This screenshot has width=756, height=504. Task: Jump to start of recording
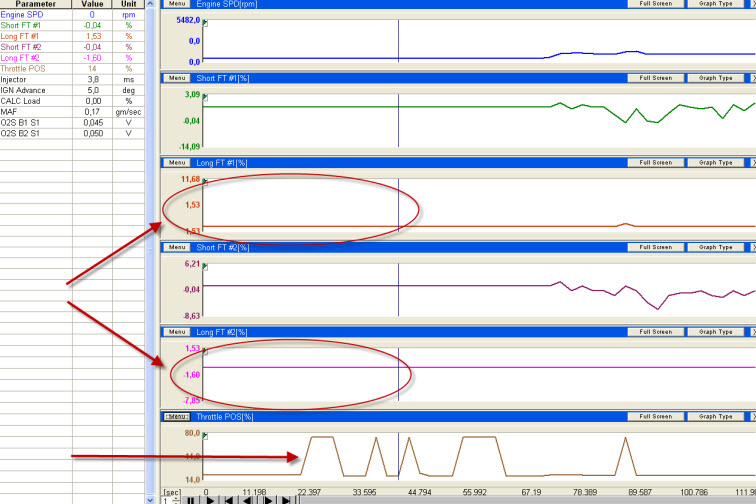(228, 500)
